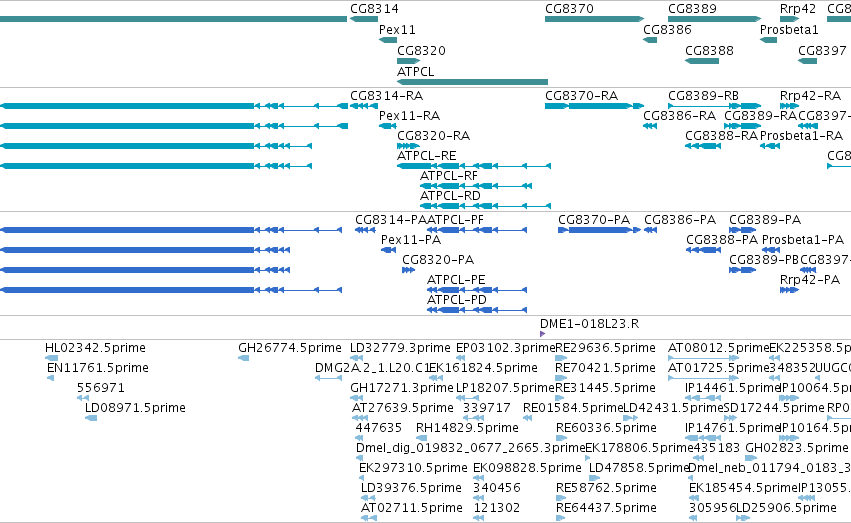
Task: Select the CG8314 gene label
Action: coord(374,9)
